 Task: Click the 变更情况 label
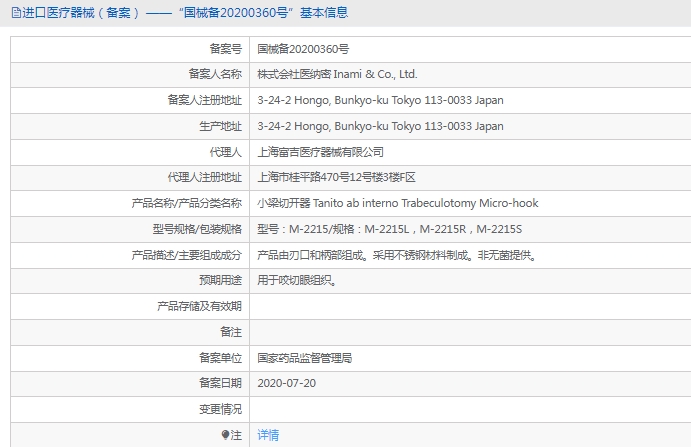[220, 409]
